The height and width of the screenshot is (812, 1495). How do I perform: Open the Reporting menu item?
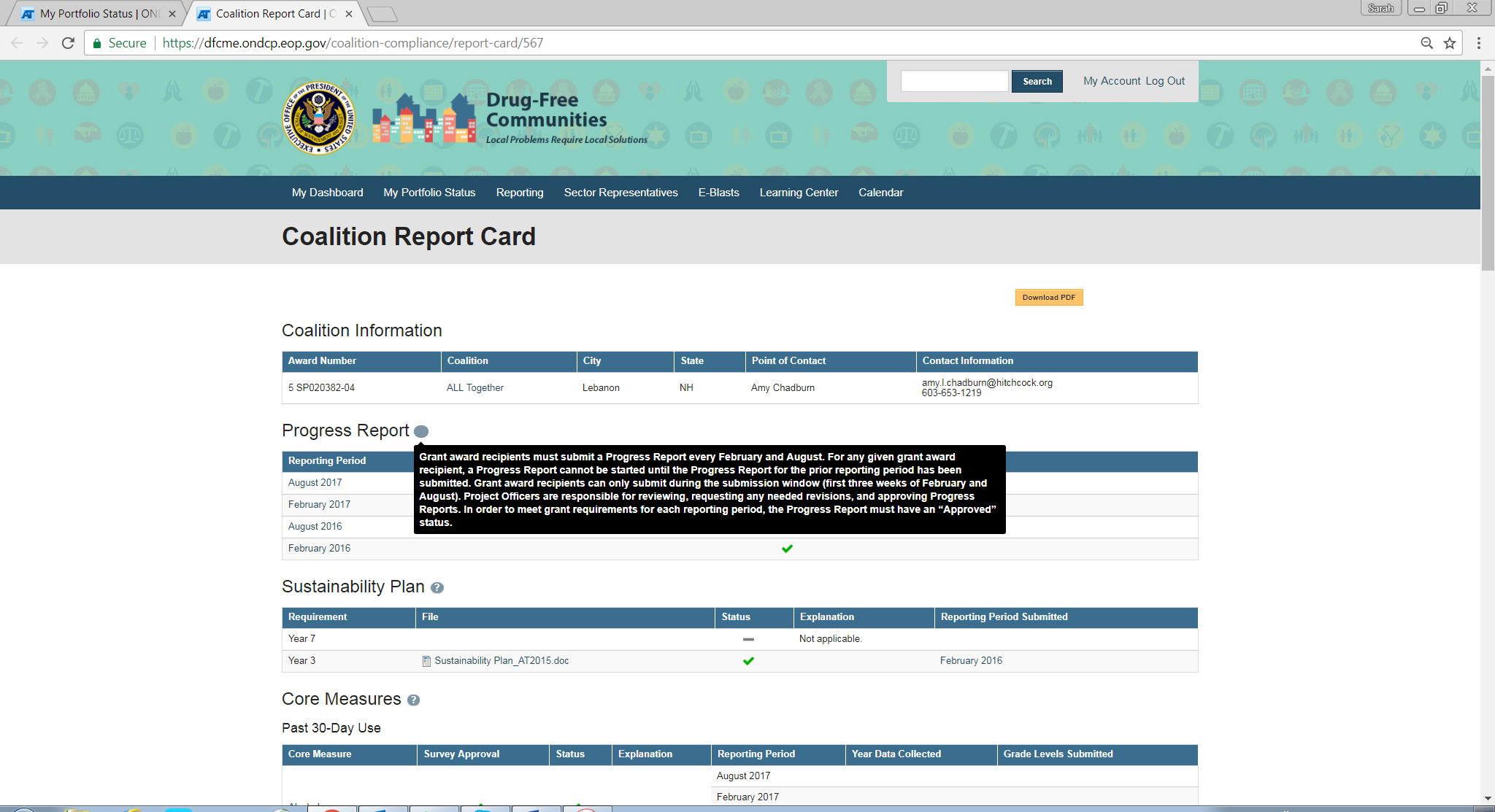[x=519, y=193]
